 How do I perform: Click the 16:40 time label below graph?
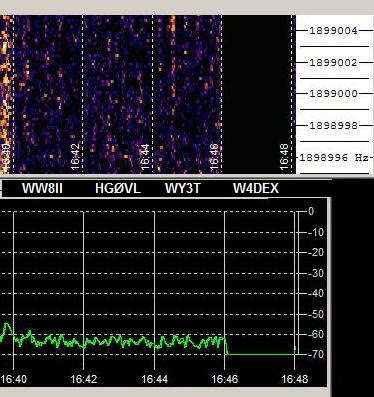13,379
